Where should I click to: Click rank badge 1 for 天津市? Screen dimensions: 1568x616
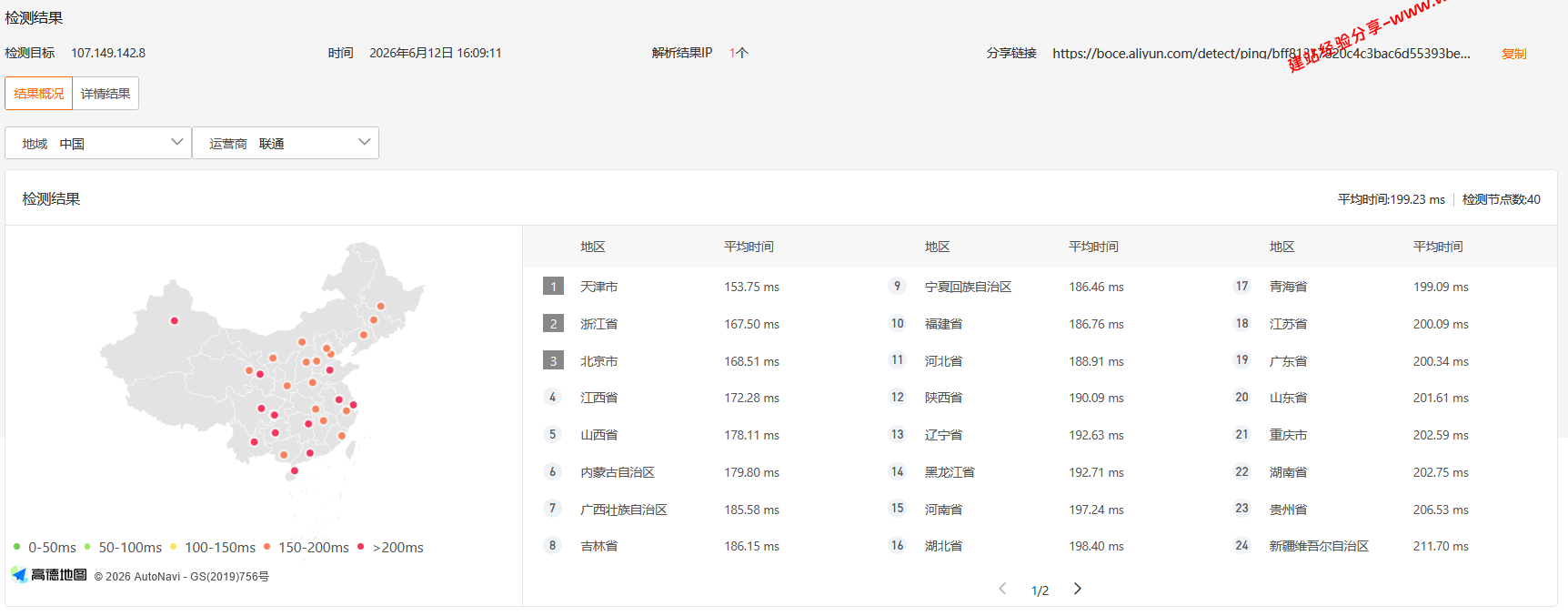pos(553,287)
